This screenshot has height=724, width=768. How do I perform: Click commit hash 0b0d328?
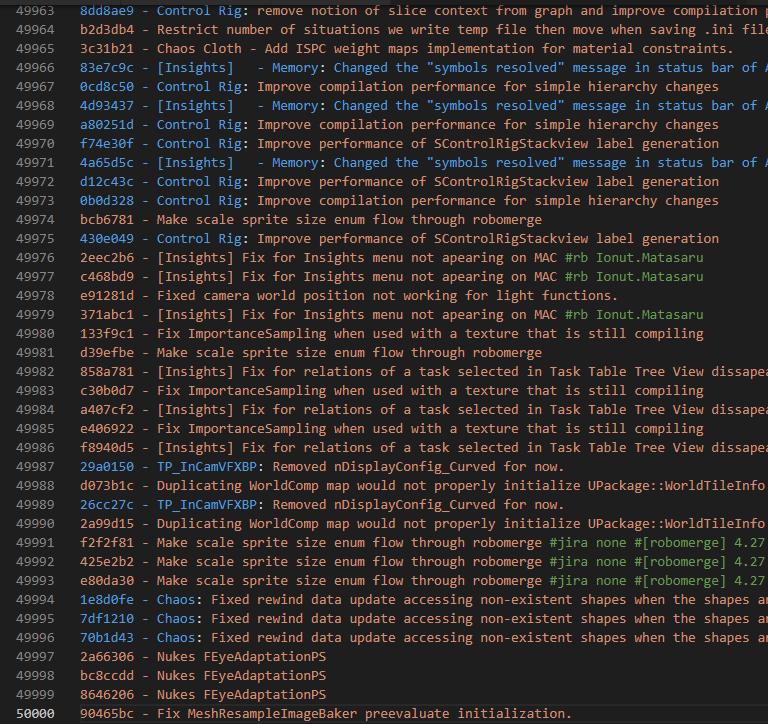(107, 201)
